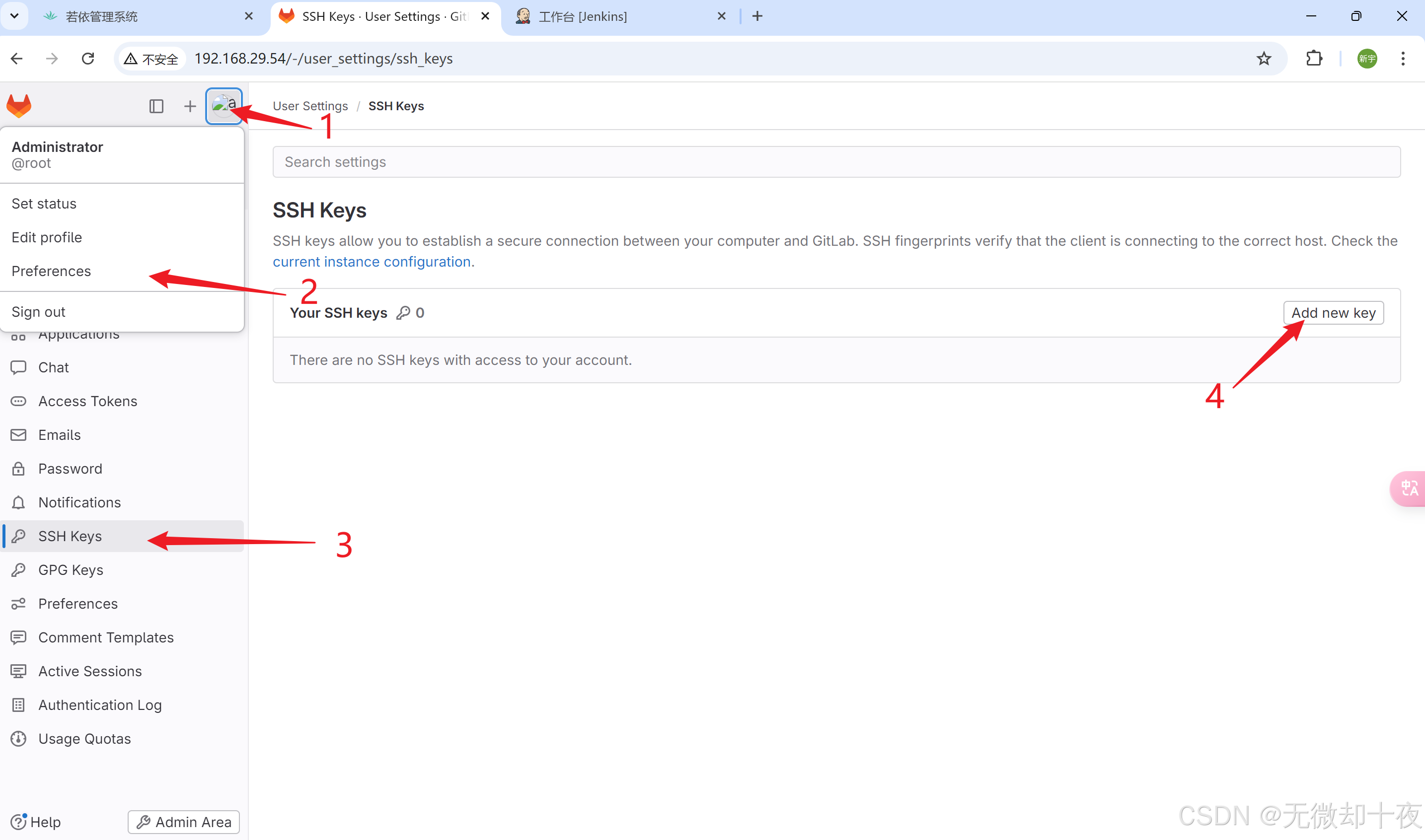Open Access Tokens from sidebar
The height and width of the screenshot is (840, 1425).
[x=88, y=401]
